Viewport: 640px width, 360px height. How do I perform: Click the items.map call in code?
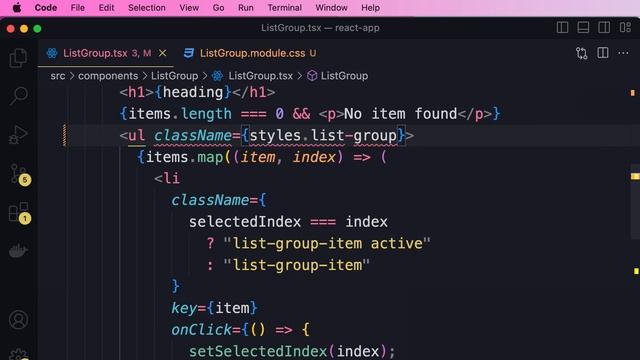click(x=184, y=157)
